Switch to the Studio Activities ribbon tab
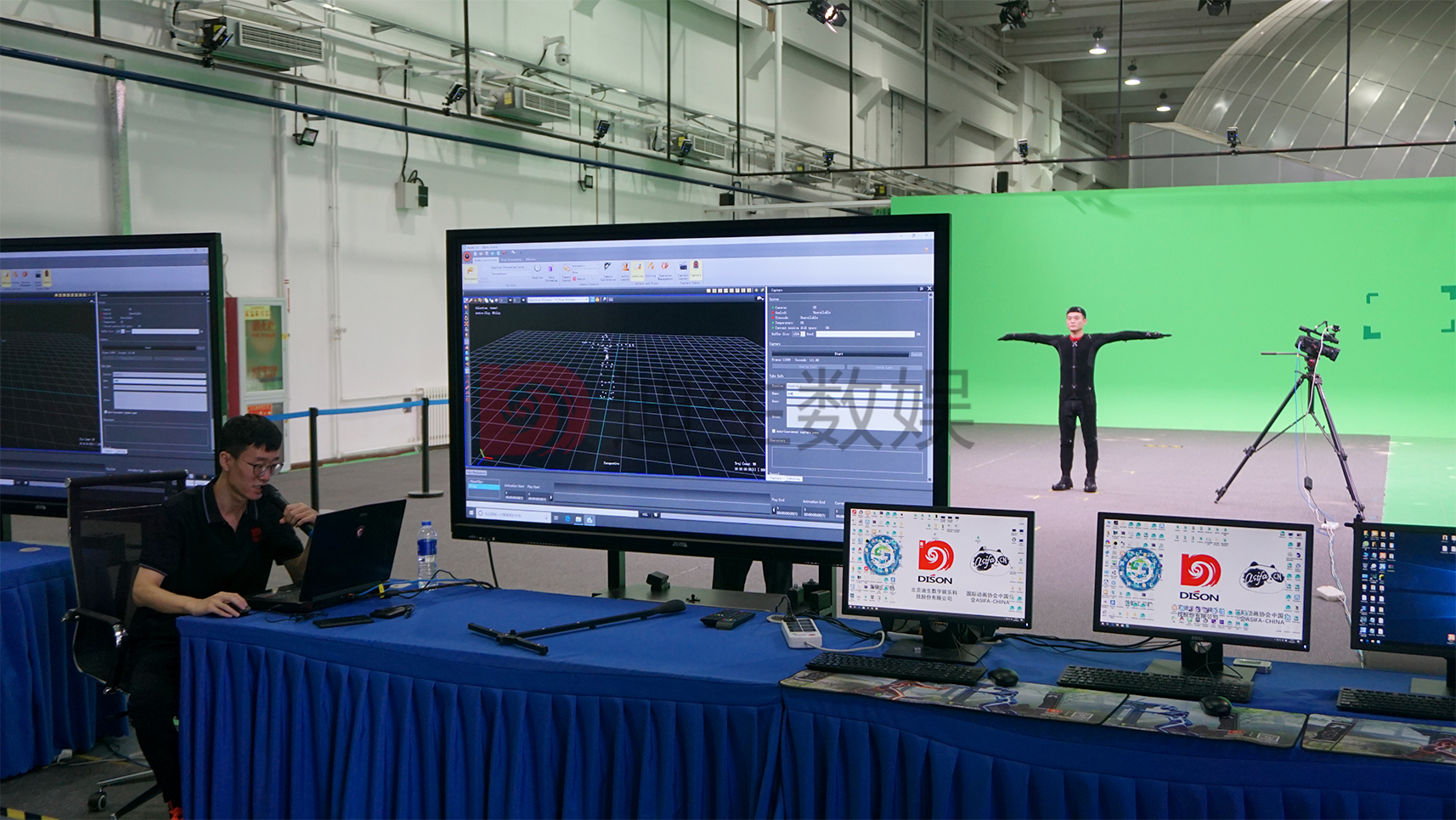Viewport: 1456px width, 820px height. [x=486, y=260]
